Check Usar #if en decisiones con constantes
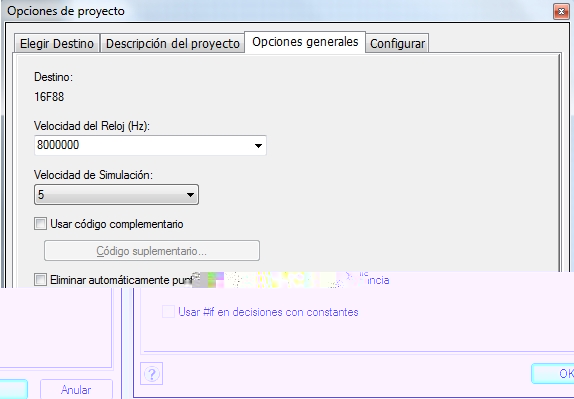This screenshot has height=399, width=574. (168, 312)
